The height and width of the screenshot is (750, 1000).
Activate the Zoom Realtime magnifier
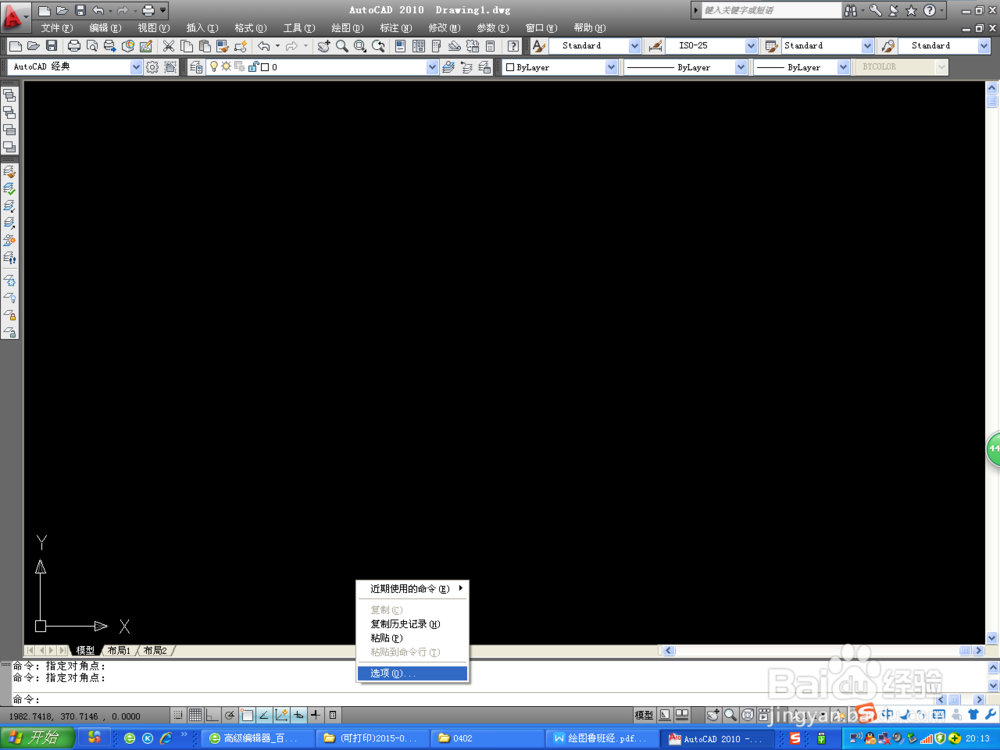342,46
